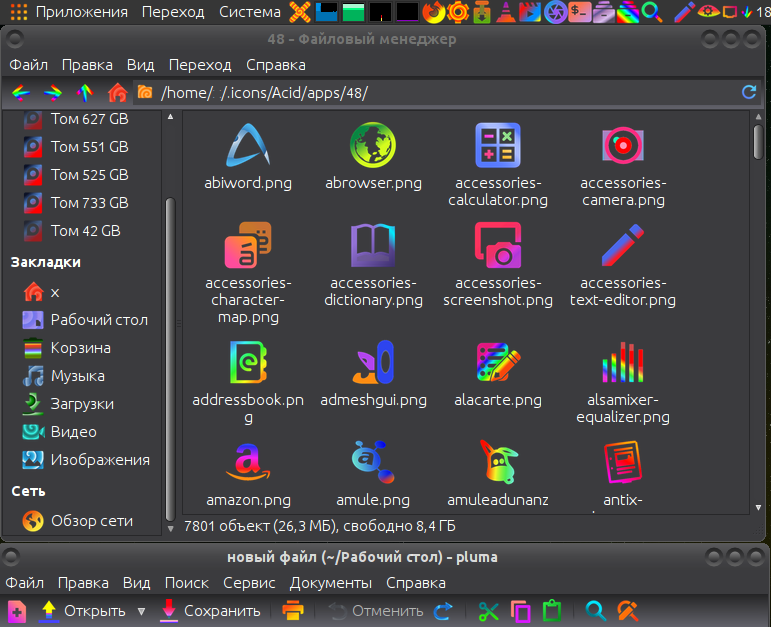Open Система menu in top panel
Viewport: 771px width, 627px height.
pos(250,12)
